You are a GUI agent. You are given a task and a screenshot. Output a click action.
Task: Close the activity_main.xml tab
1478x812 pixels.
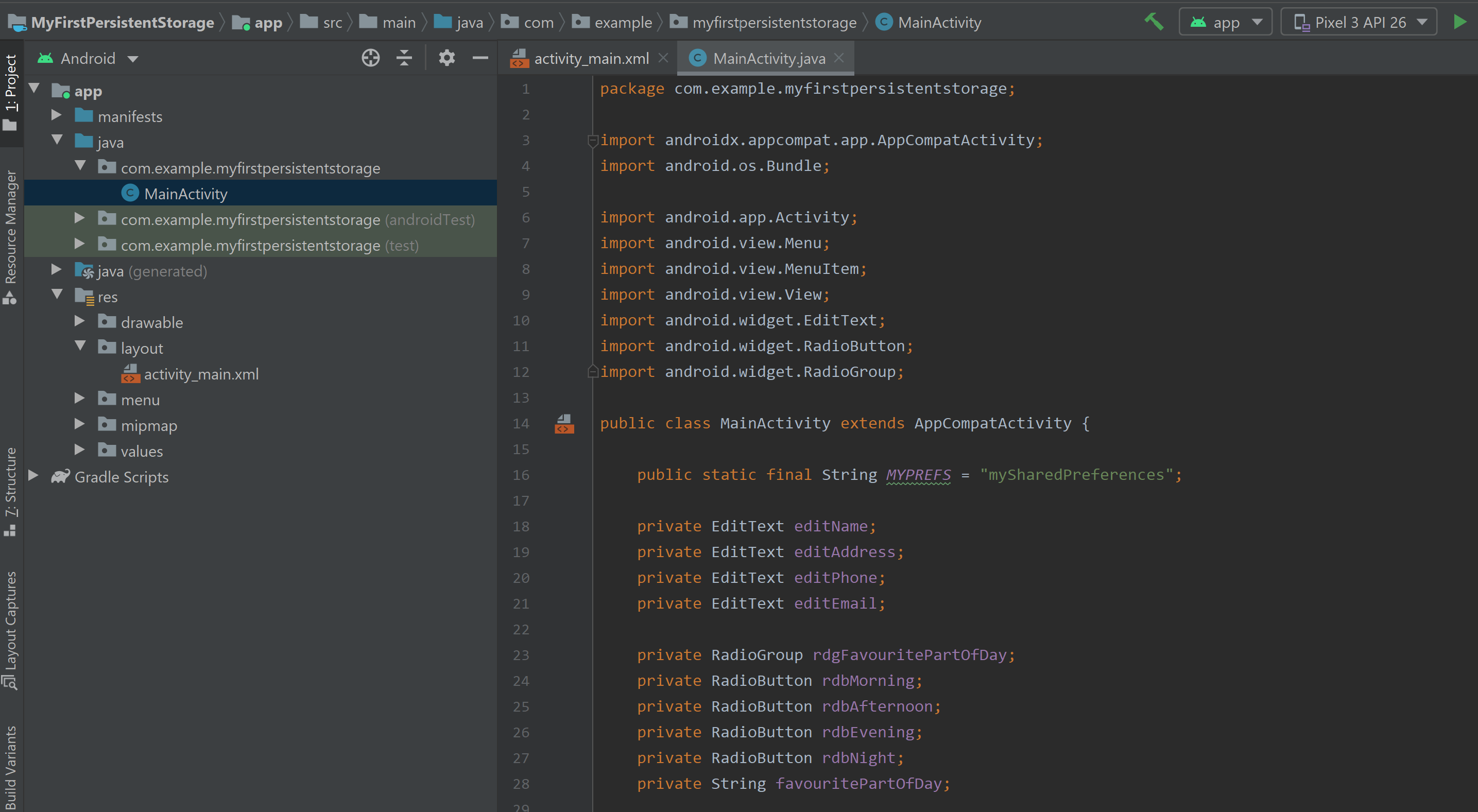tap(663, 58)
